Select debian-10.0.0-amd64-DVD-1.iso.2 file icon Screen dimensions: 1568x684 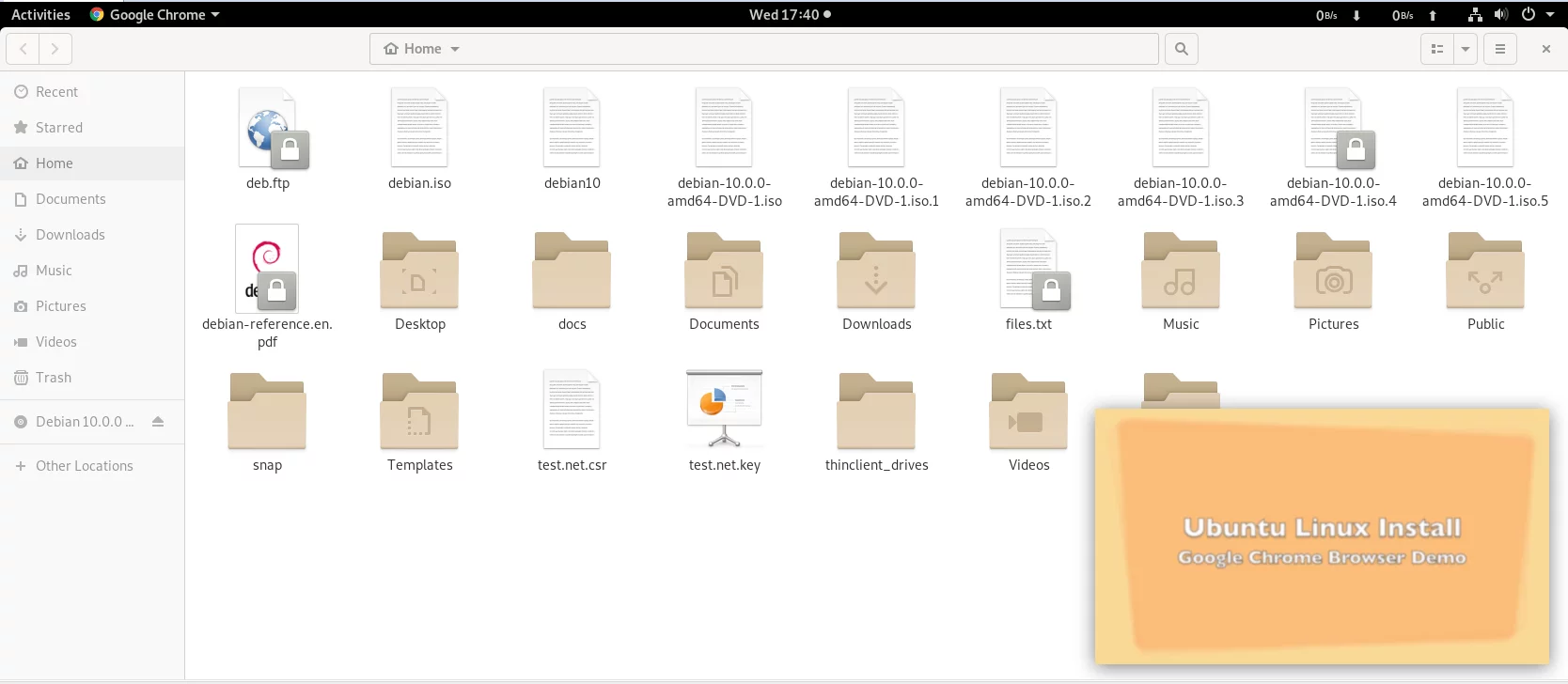1028,128
